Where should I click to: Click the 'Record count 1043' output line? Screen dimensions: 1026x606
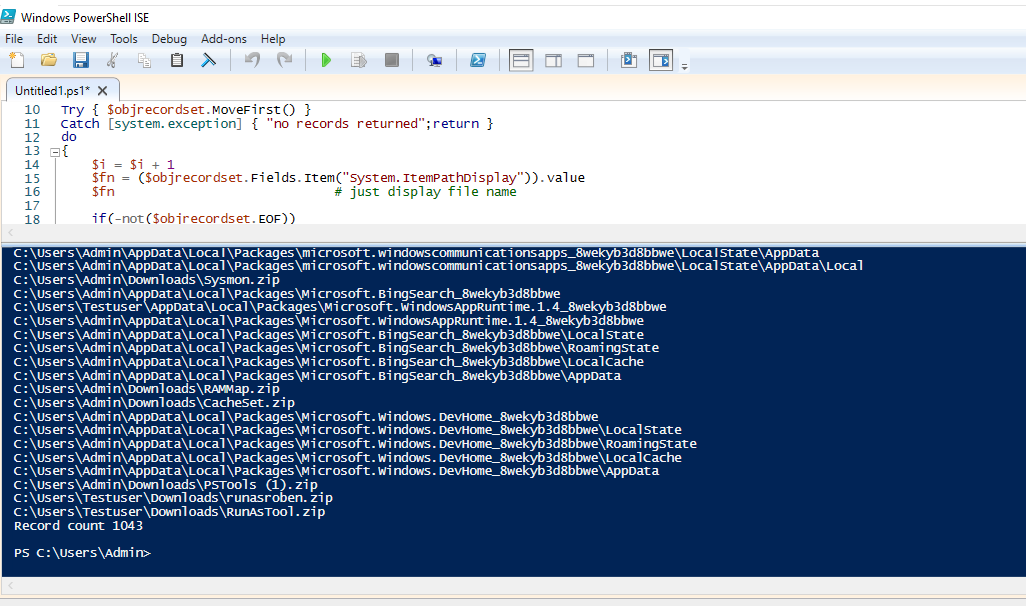click(79, 526)
